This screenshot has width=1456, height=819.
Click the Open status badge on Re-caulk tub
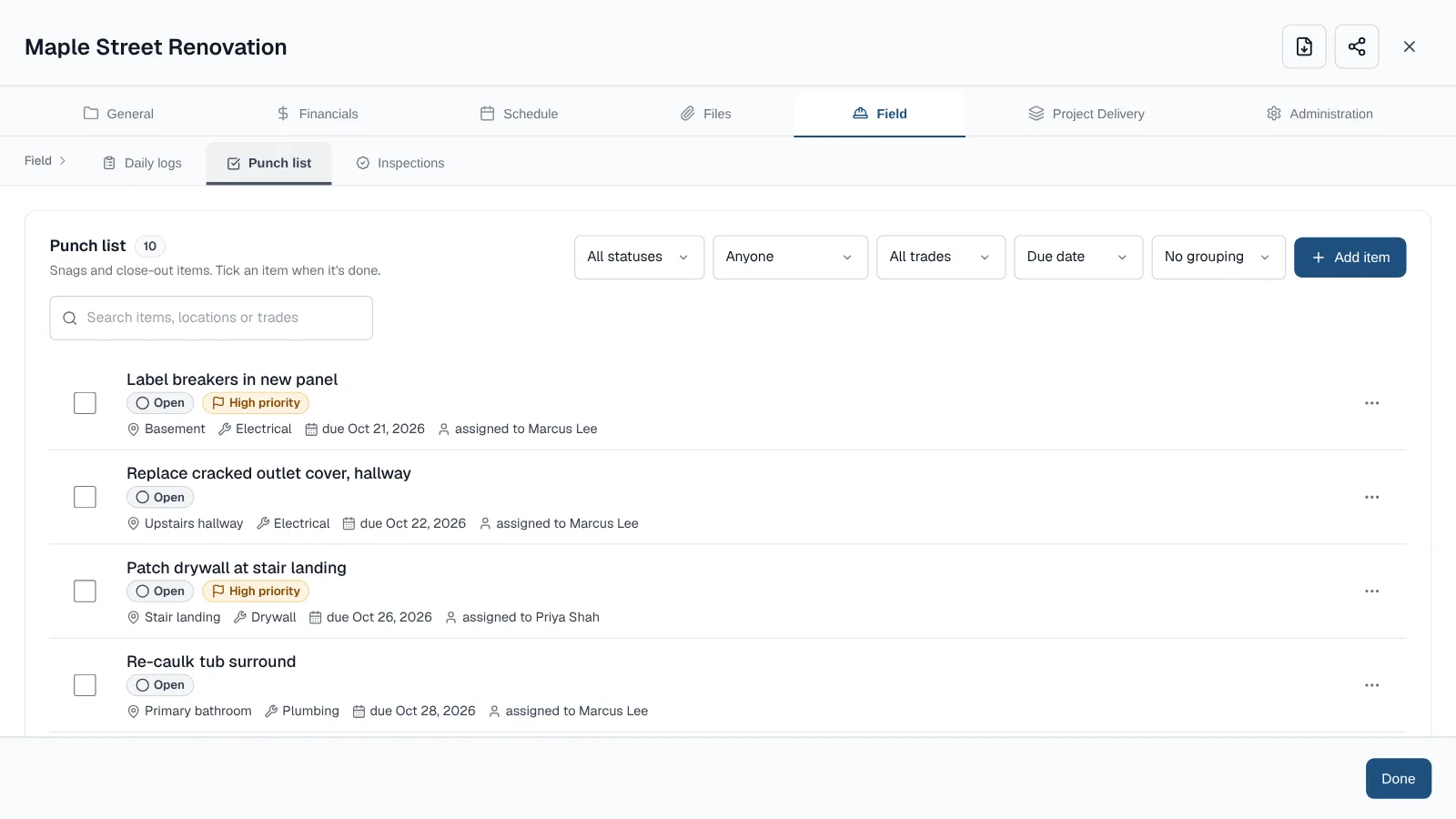click(160, 685)
